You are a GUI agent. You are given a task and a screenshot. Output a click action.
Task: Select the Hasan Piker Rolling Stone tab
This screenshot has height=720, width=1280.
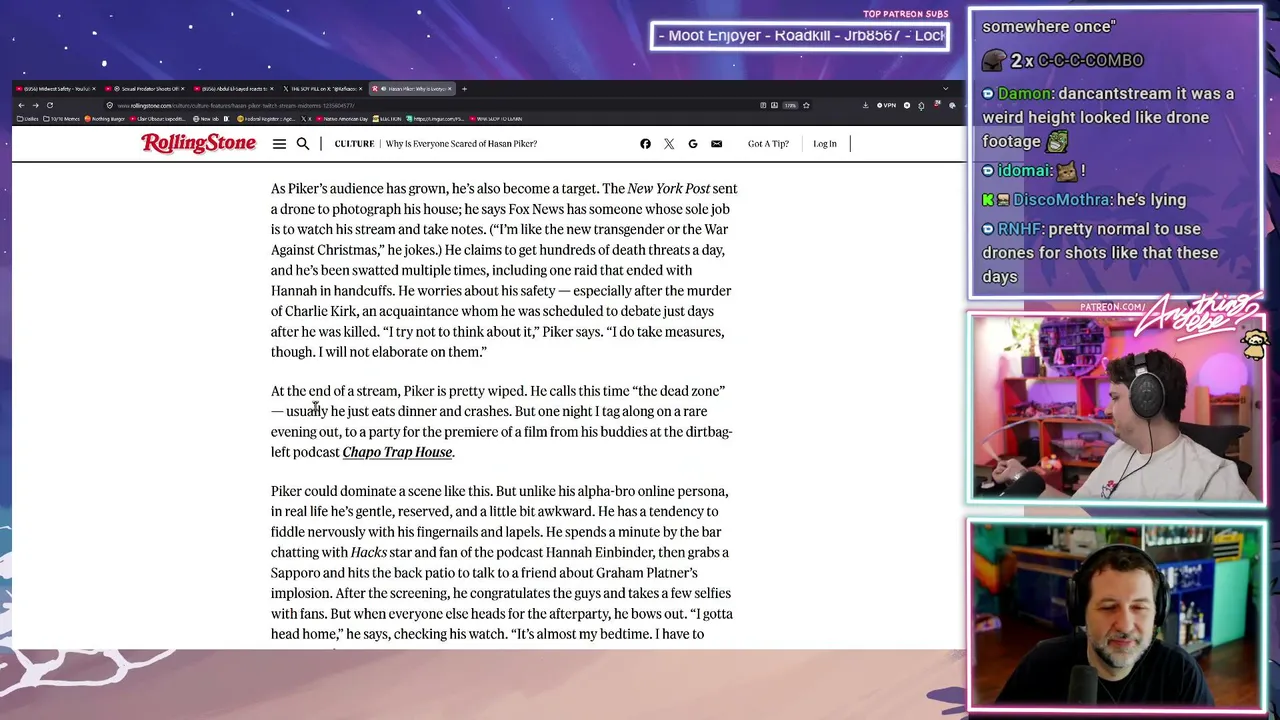pyautogui.click(x=411, y=89)
